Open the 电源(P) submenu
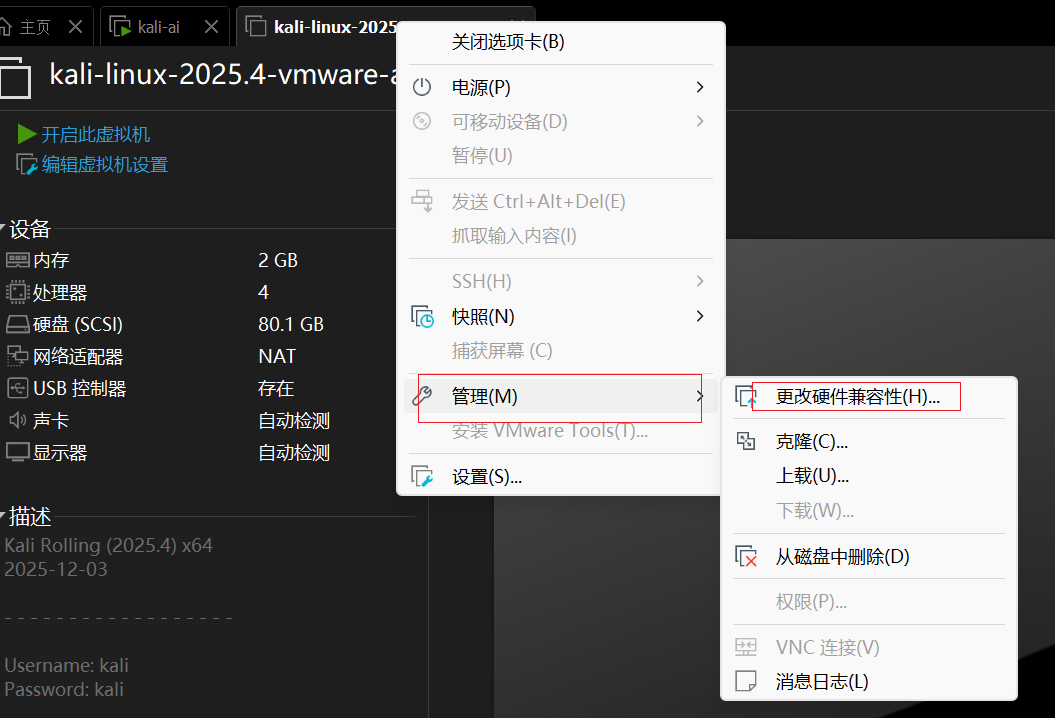This screenshot has height=718, width=1055. pos(560,87)
